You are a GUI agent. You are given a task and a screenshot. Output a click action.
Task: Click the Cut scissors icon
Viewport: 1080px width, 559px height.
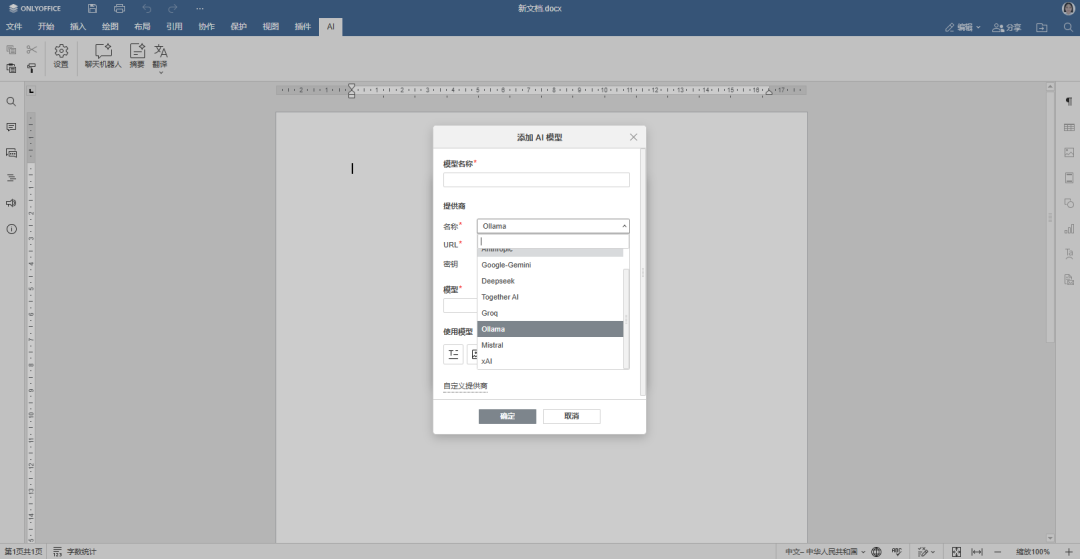tap(32, 50)
